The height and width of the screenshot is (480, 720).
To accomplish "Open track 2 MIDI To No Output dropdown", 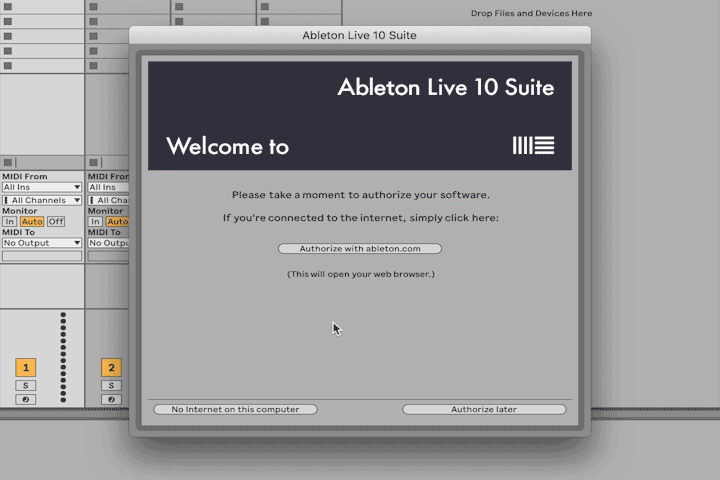I will [108, 243].
